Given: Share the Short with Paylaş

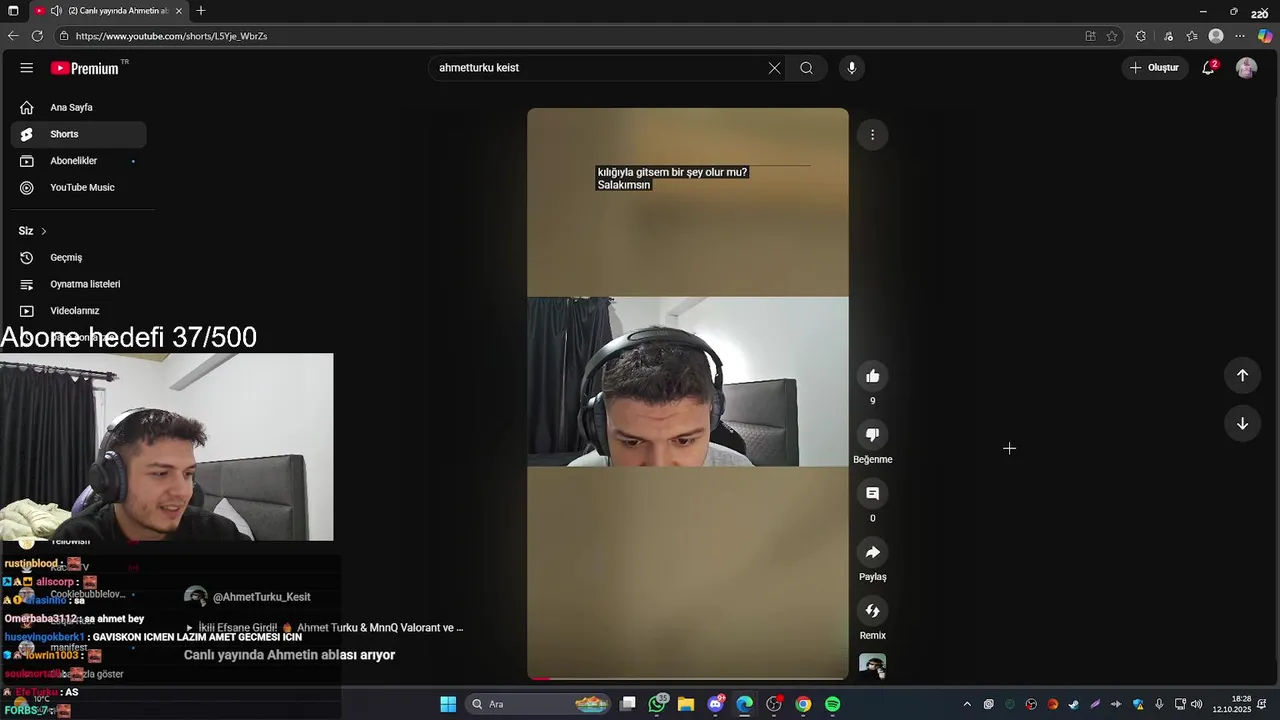Looking at the screenshot, I should (872, 552).
